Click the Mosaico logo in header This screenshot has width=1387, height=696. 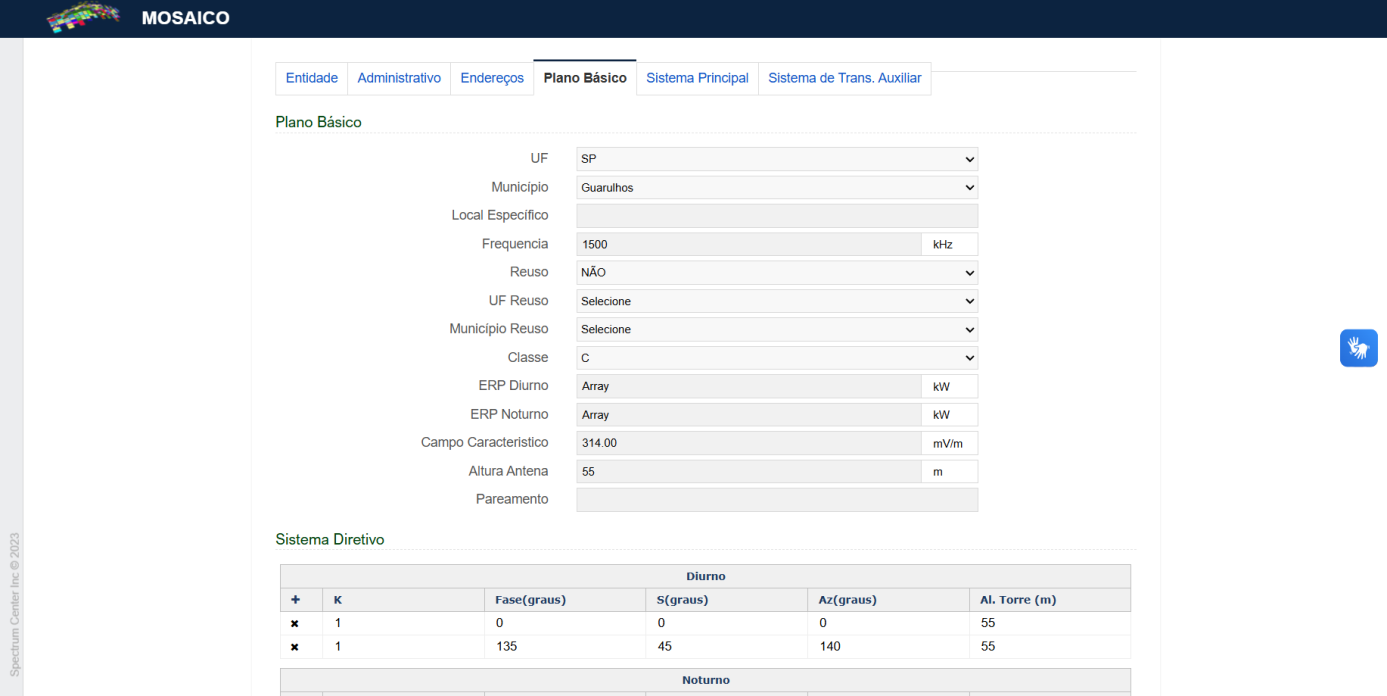84,17
